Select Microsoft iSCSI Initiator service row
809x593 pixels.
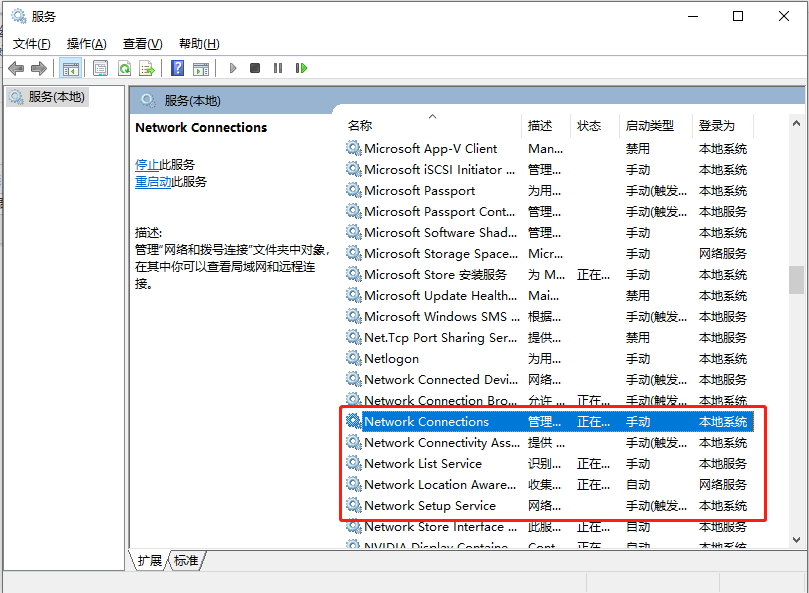coord(549,170)
